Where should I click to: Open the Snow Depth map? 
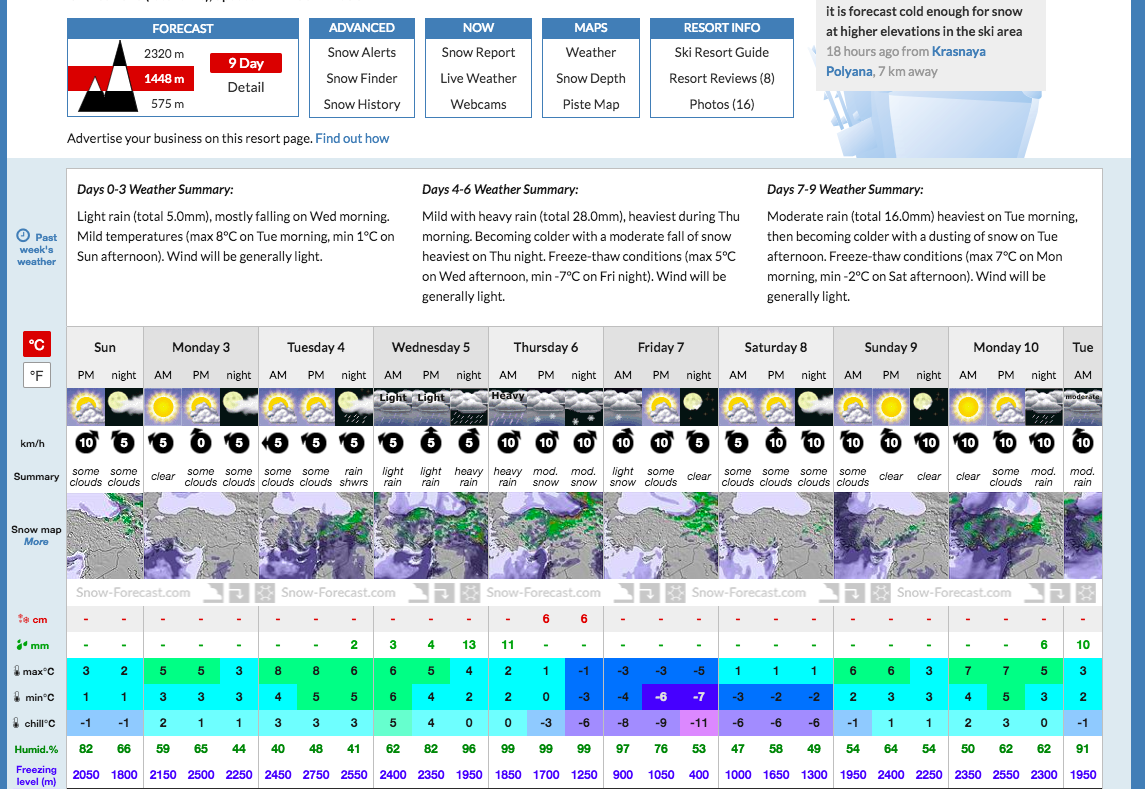click(x=591, y=78)
